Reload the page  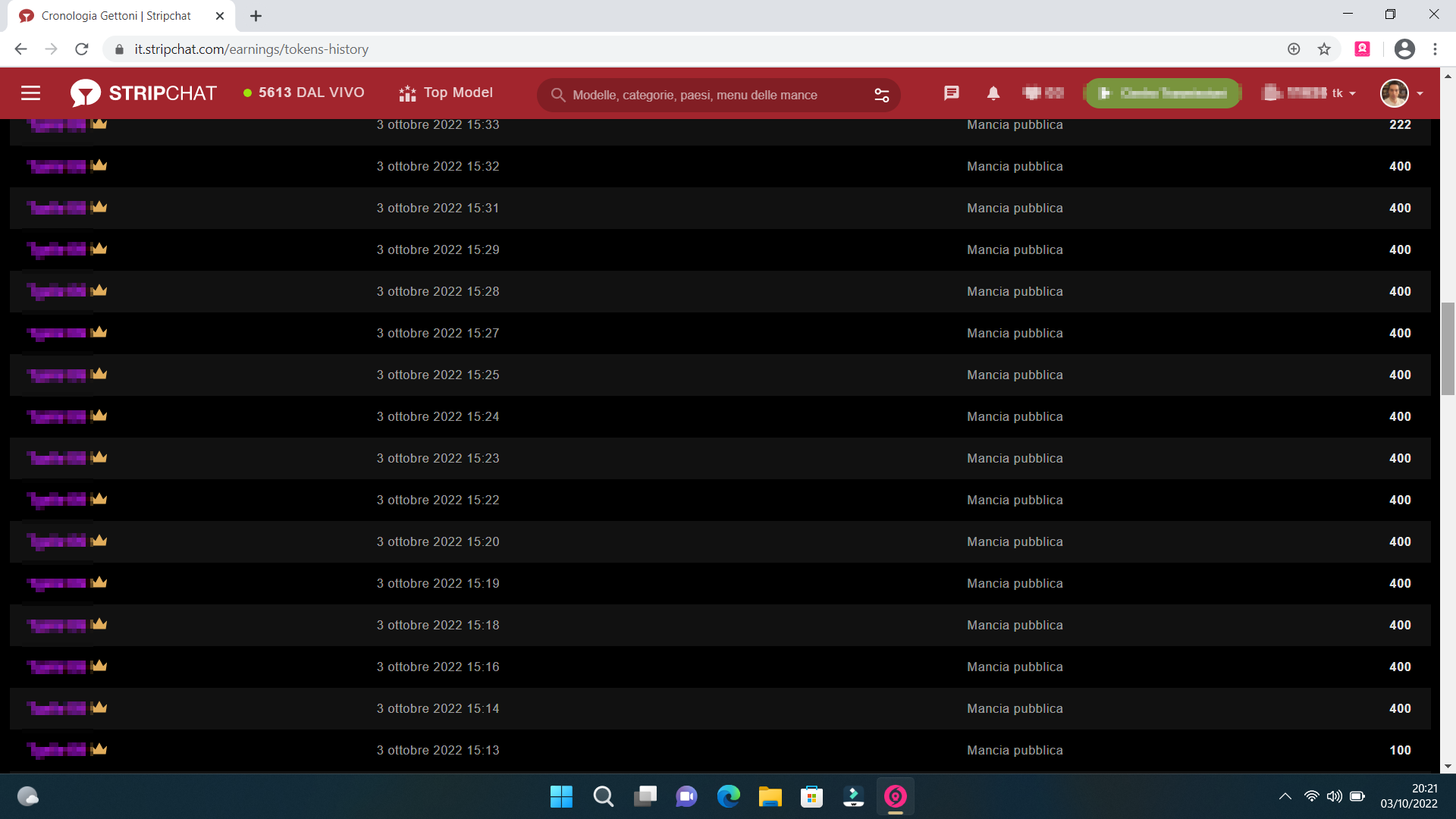tap(82, 49)
